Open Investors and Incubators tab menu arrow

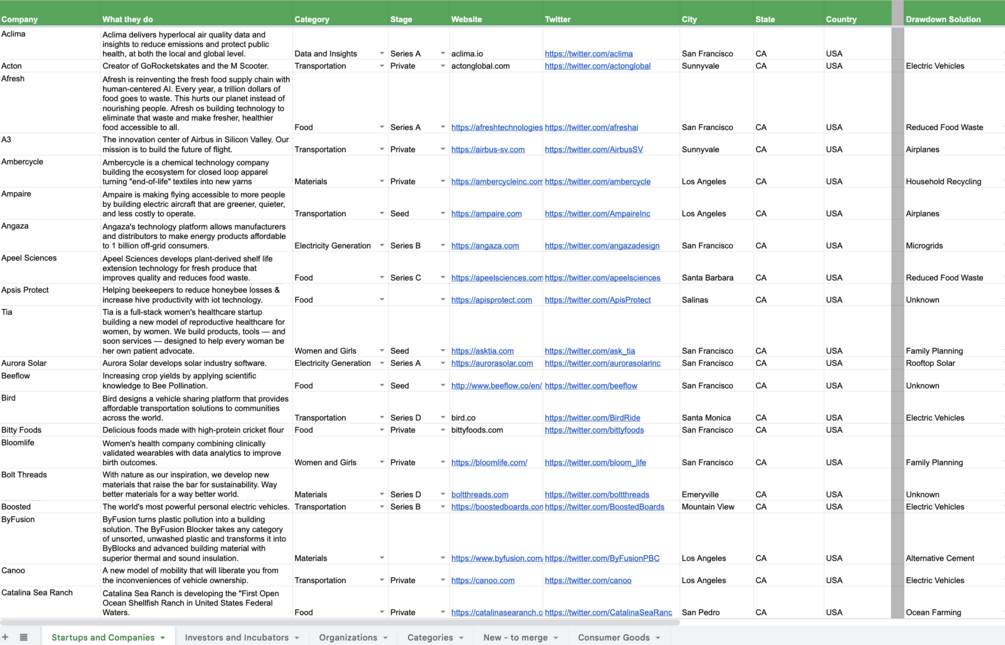pyautogui.click(x=297, y=638)
